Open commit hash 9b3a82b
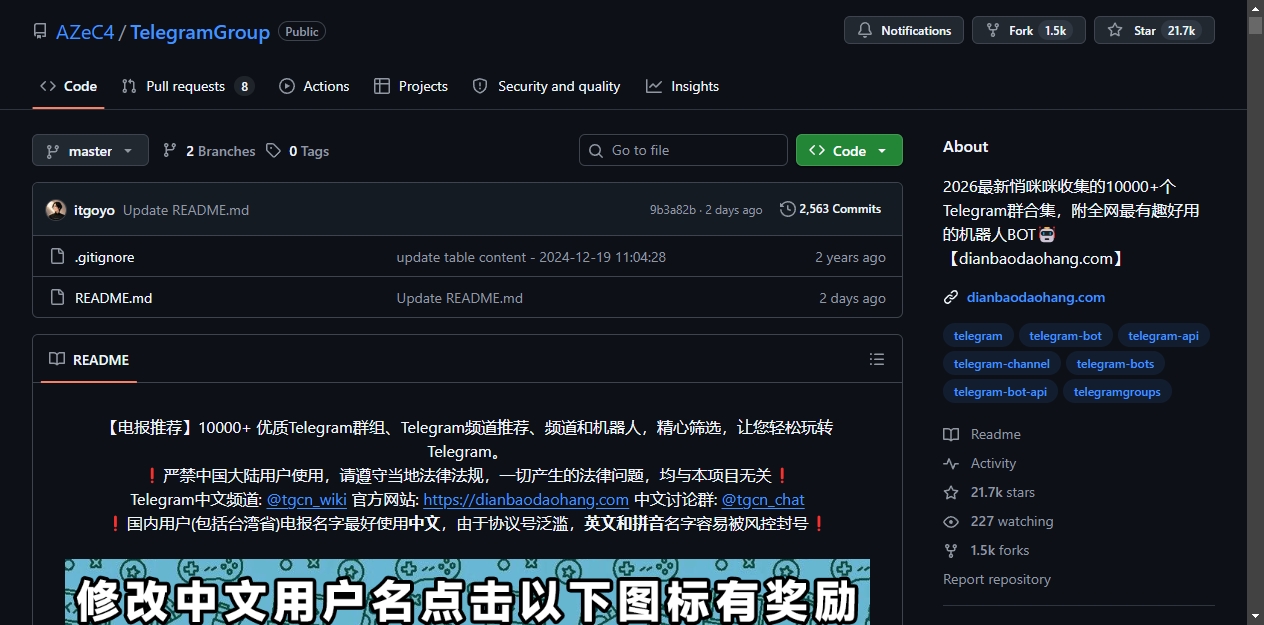This screenshot has height=625, width=1264. (x=673, y=210)
